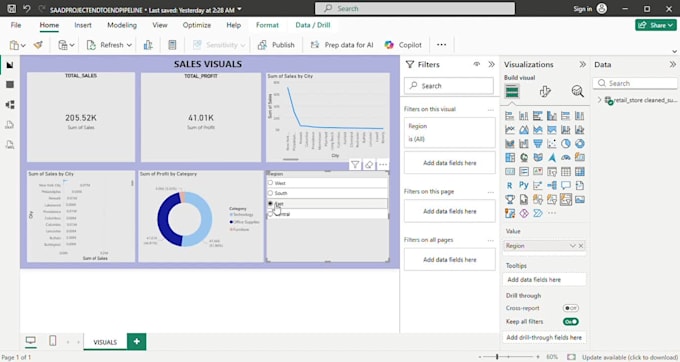Open the Region field chevron in Value
The width and height of the screenshot is (680, 362).
pyautogui.click(x=572, y=246)
